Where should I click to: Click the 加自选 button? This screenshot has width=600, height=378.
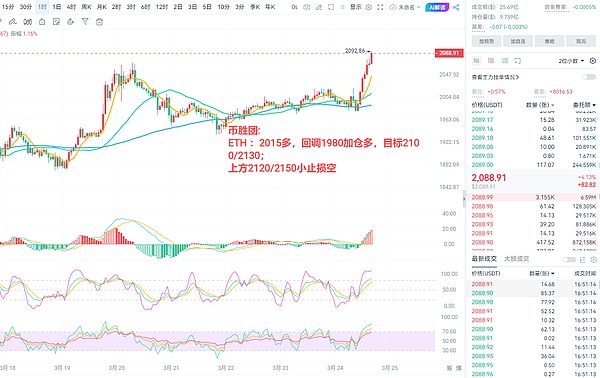click(518, 41)
